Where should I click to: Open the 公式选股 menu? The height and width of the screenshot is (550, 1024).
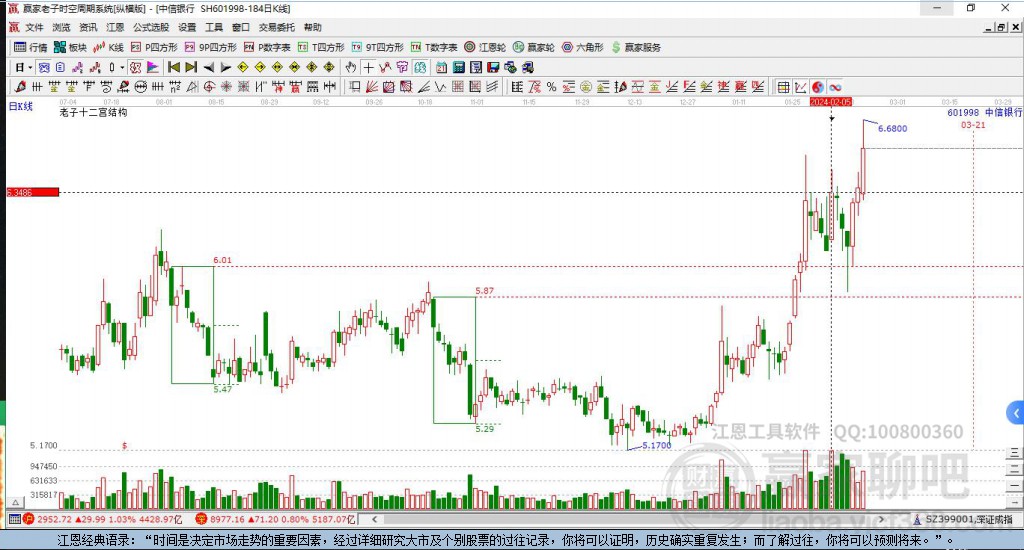[151, 27]
